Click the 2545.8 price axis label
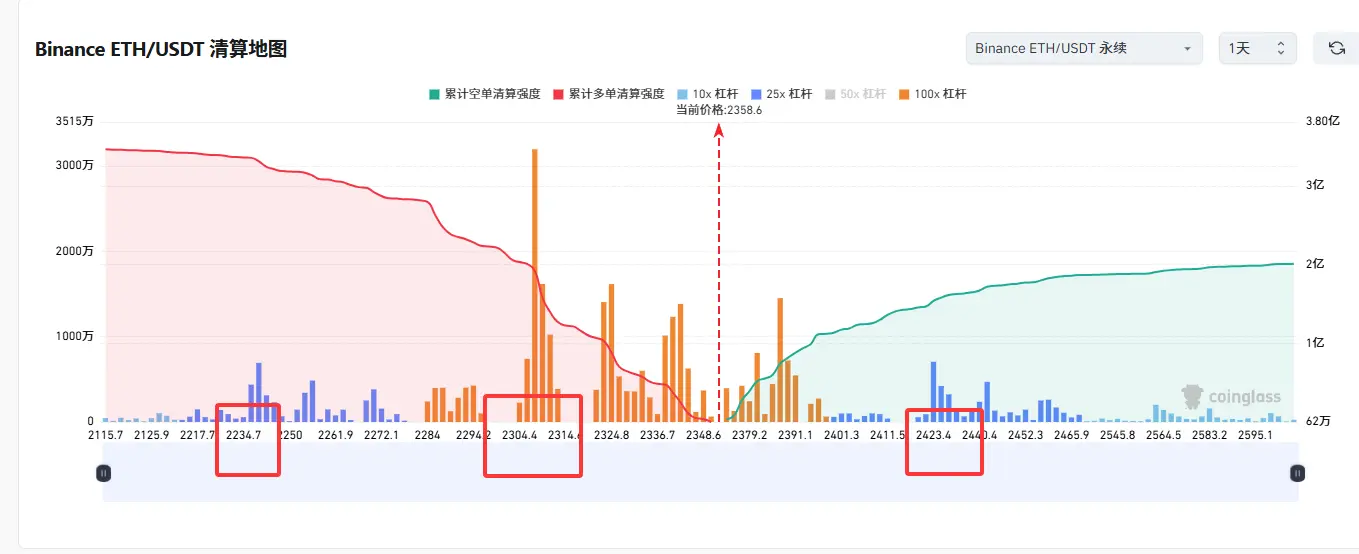Viewport: 1359px width, 554px height. (1117, 435)
